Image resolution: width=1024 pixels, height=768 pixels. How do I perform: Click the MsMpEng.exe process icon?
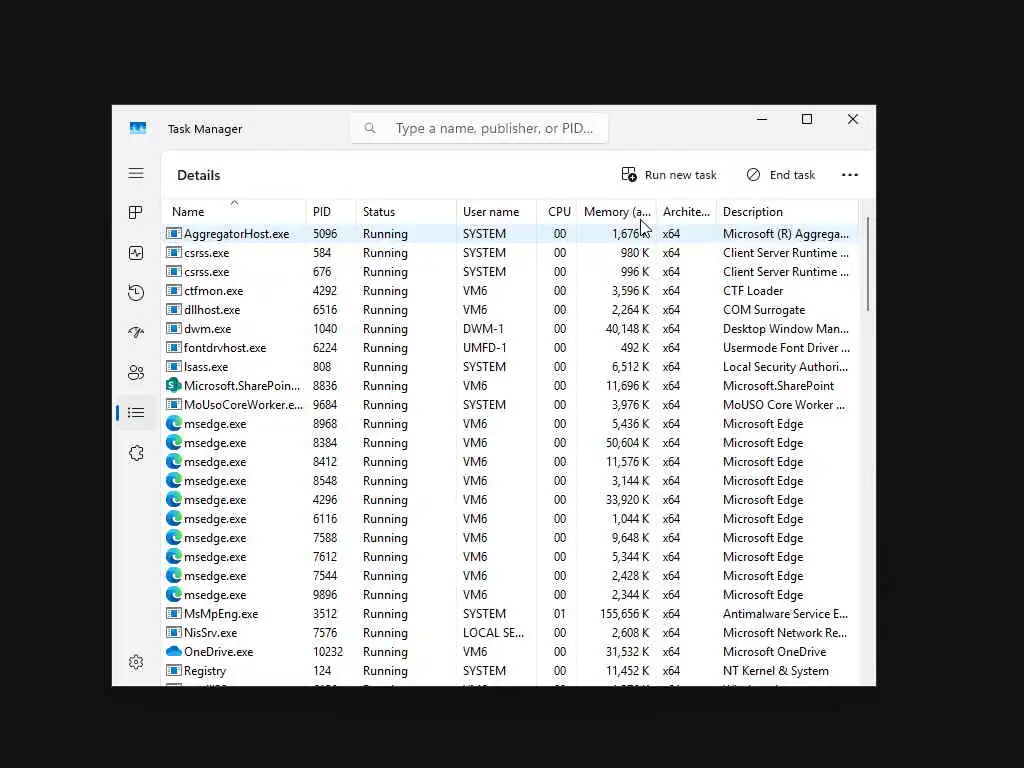(x=173, y=613)
